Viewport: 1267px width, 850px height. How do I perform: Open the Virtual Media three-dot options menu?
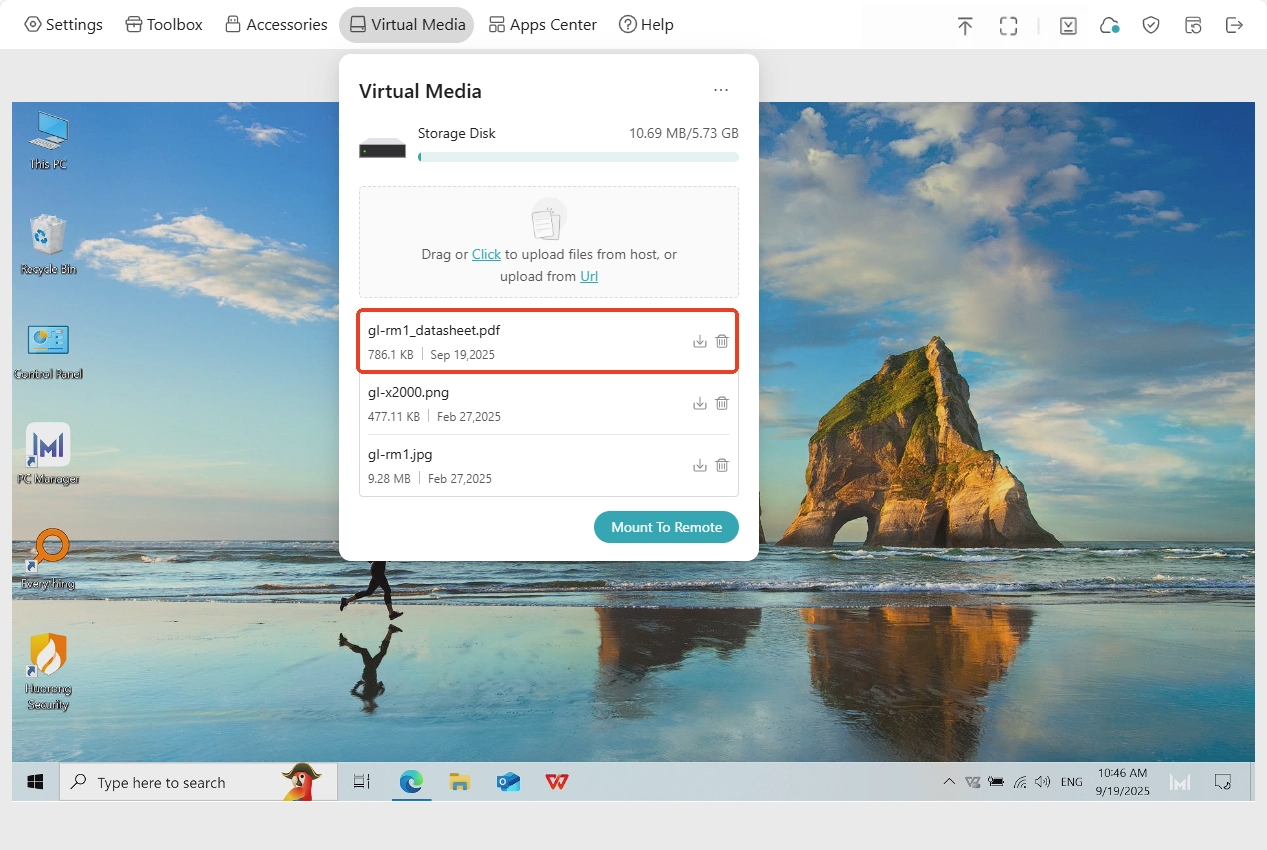click(x=721, y=91)
